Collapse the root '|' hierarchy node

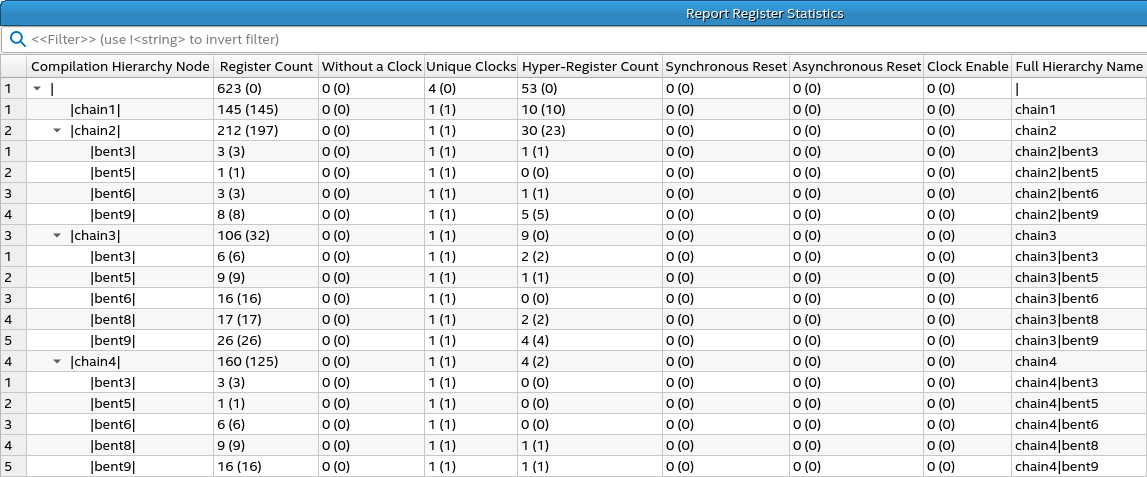(37, 89)
